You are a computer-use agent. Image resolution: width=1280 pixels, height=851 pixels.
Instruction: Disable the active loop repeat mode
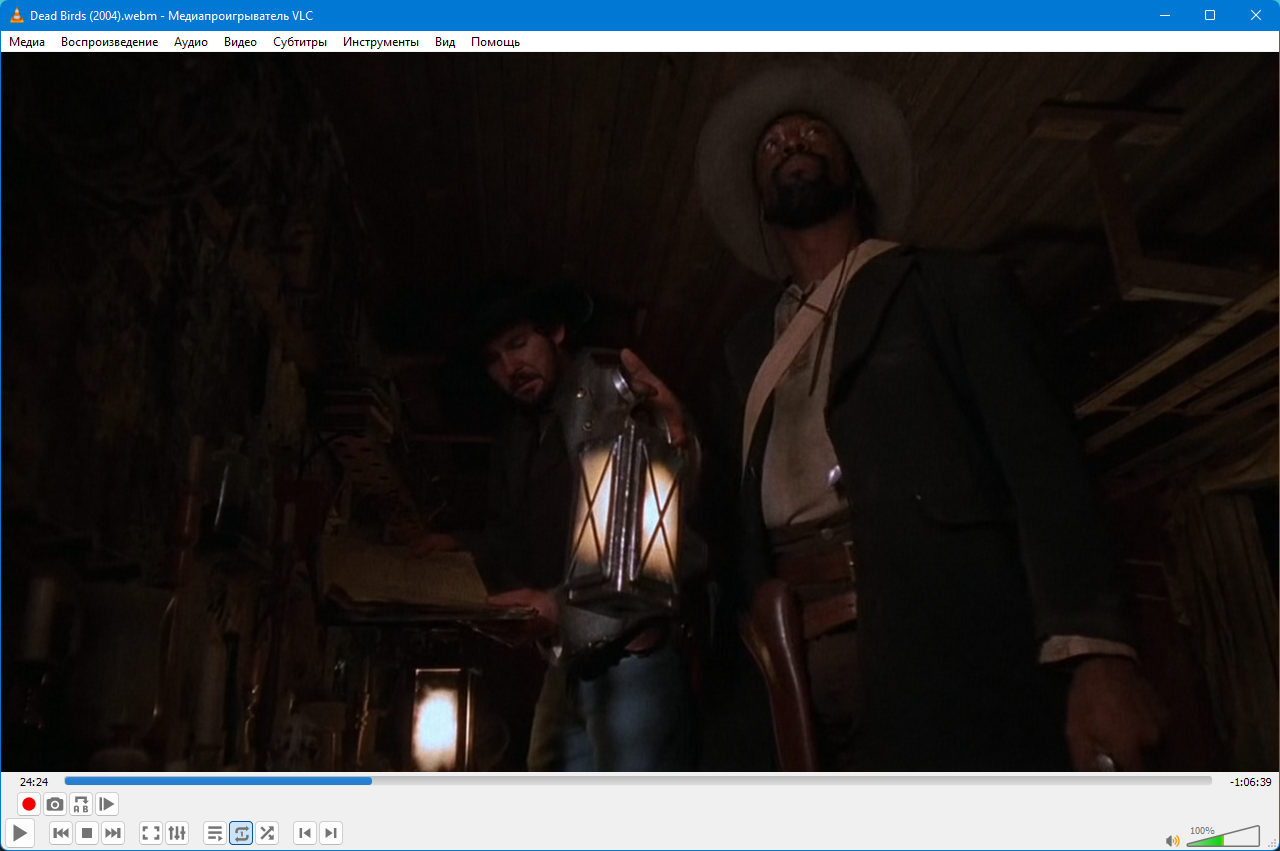point(241,833)
